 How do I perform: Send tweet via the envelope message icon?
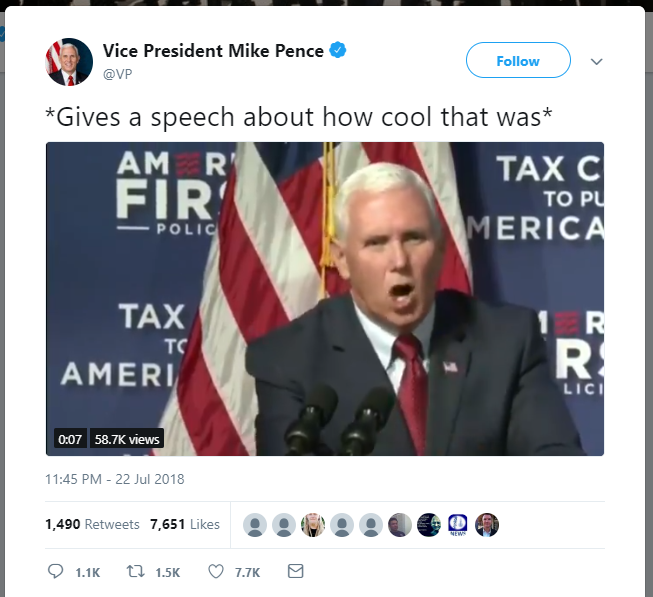[x=295, y=572]
